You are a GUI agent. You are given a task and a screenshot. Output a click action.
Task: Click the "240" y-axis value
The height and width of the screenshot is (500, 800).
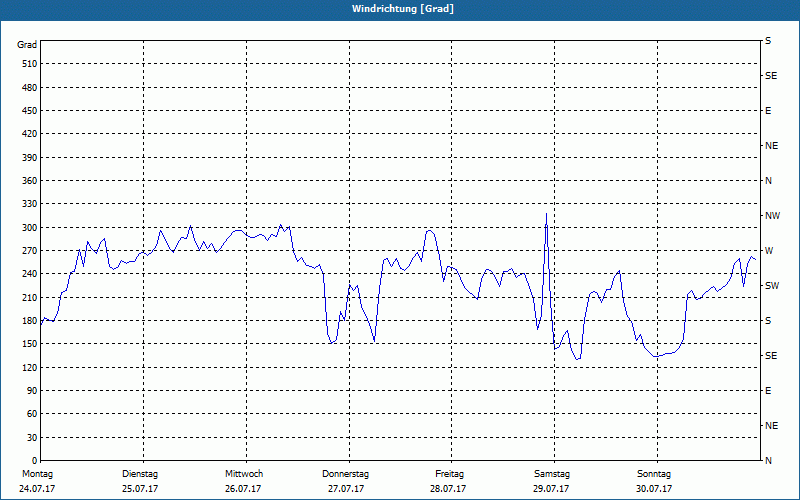point(30,274)
